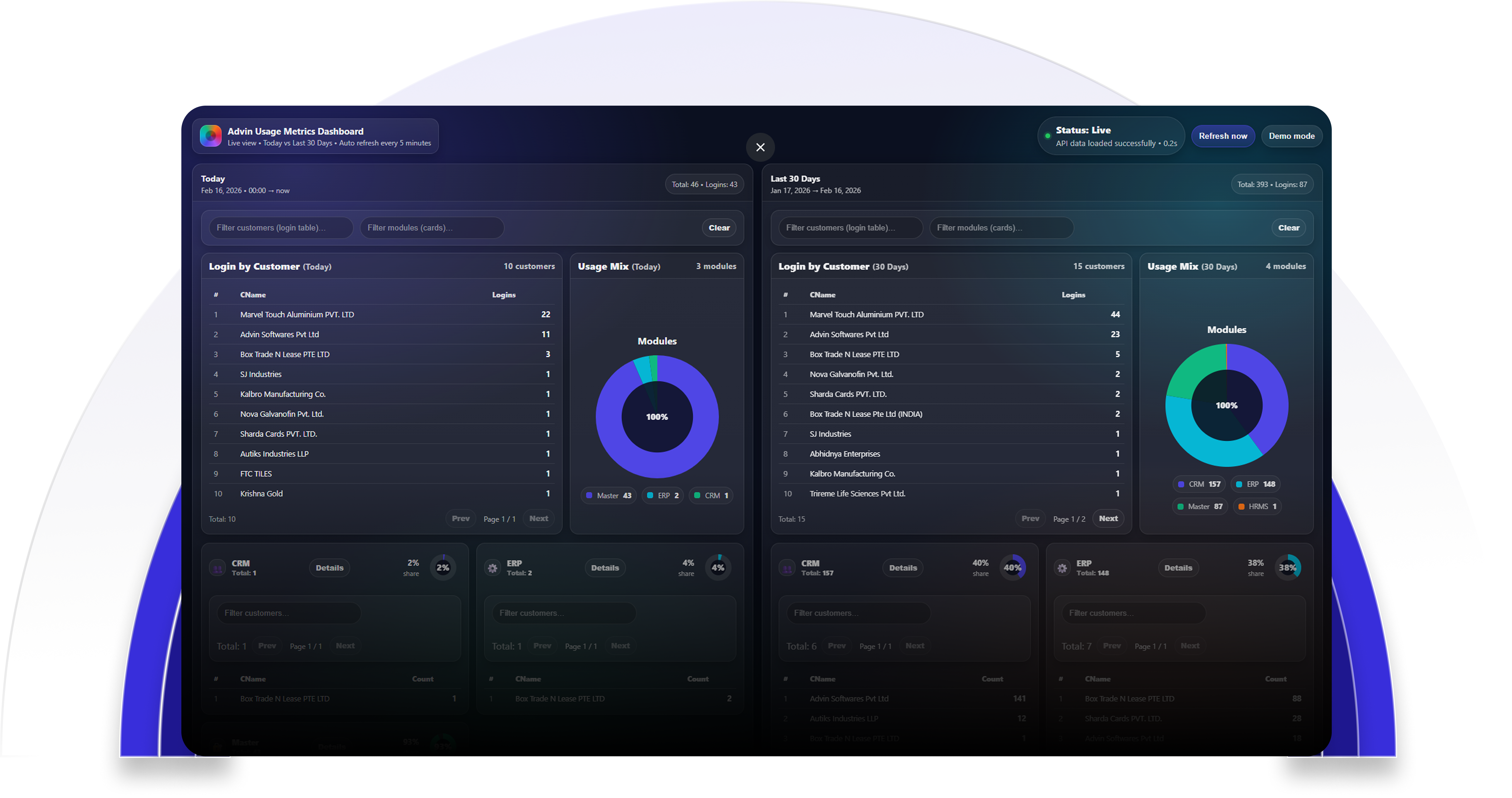Expand Details for 30 Days ERP card
The image size is (1512, 798).
coord(1178,568)
